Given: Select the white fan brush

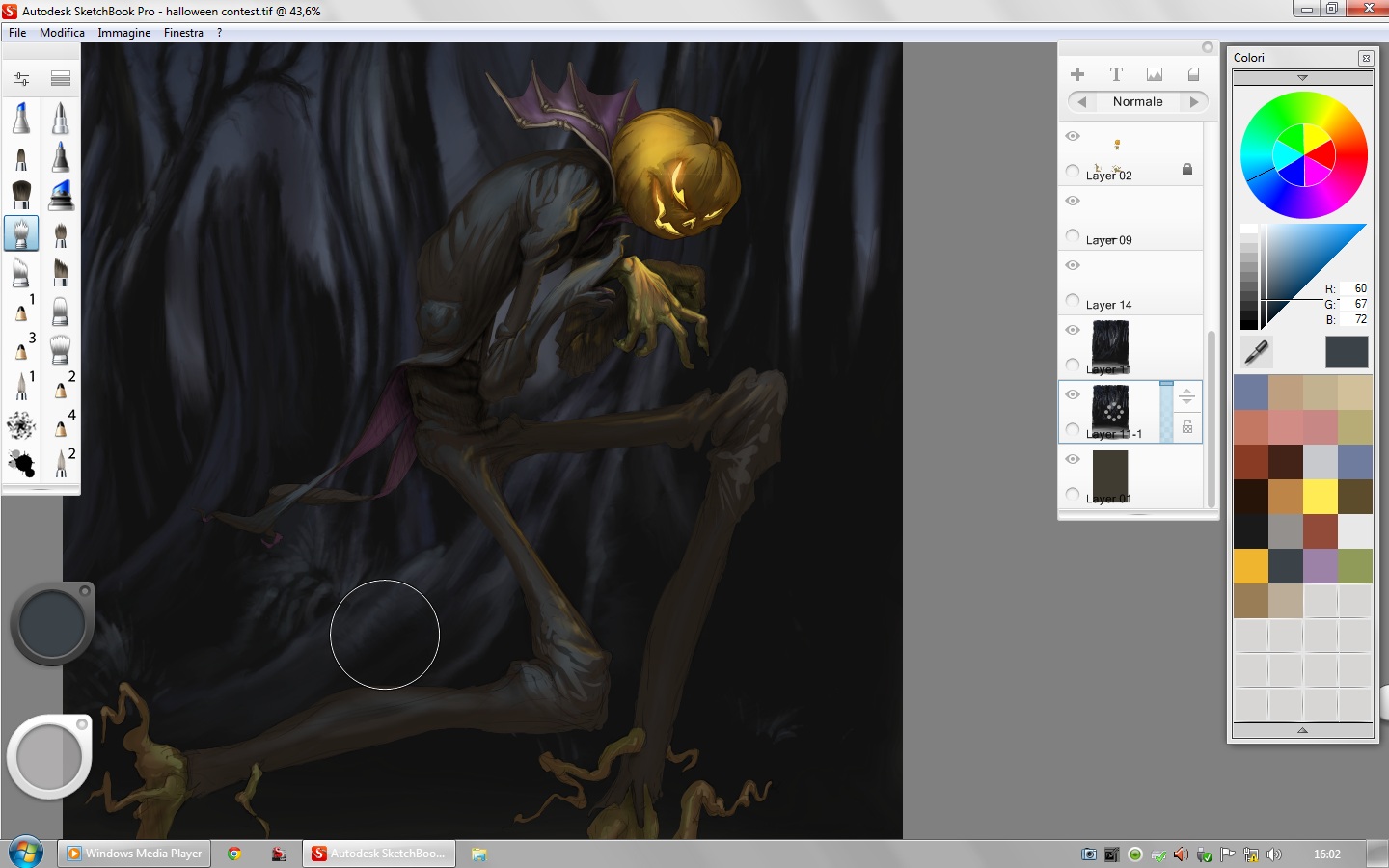Looking at the screenshot, I should point(61,349).
